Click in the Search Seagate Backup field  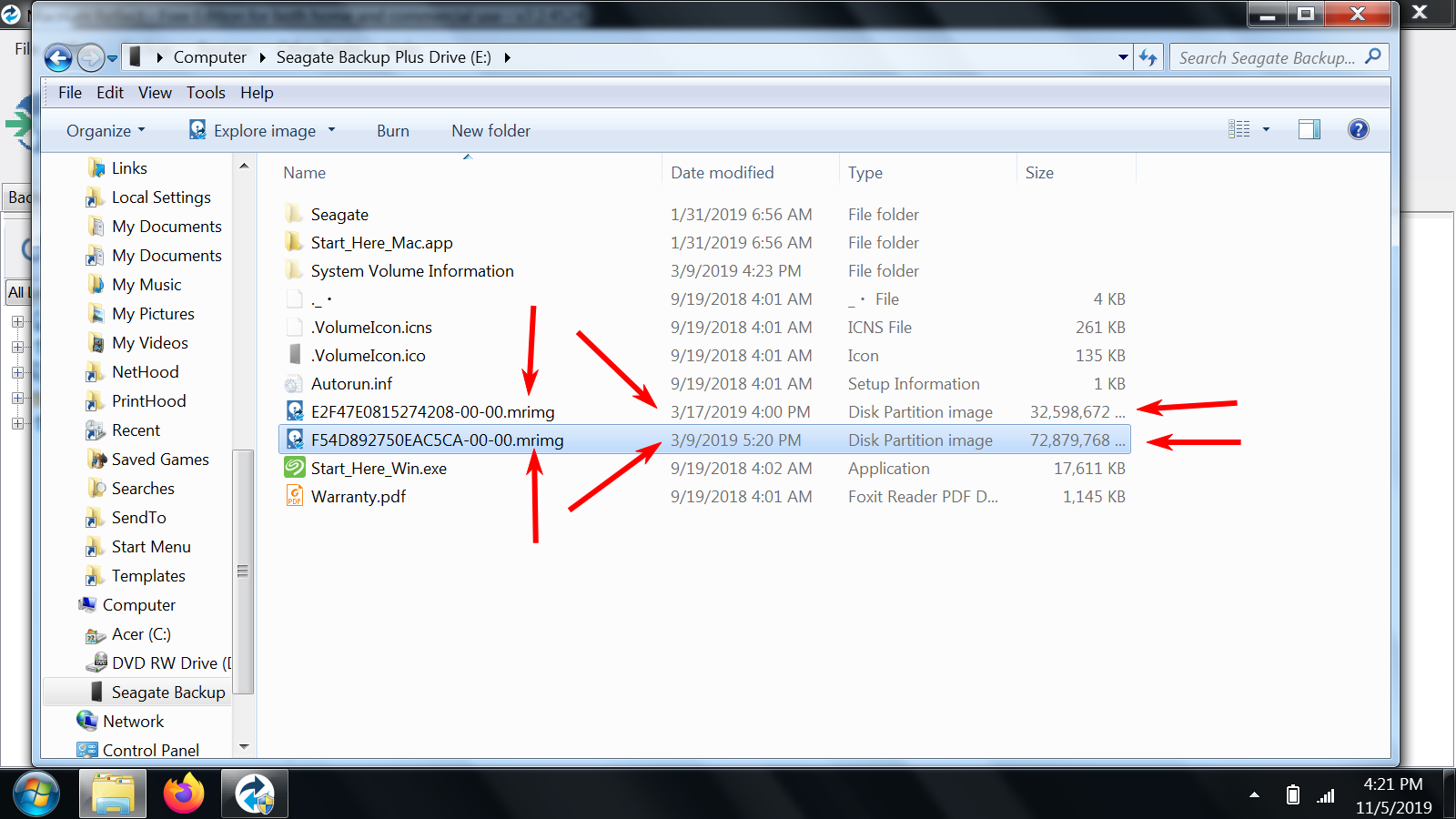1267,58
